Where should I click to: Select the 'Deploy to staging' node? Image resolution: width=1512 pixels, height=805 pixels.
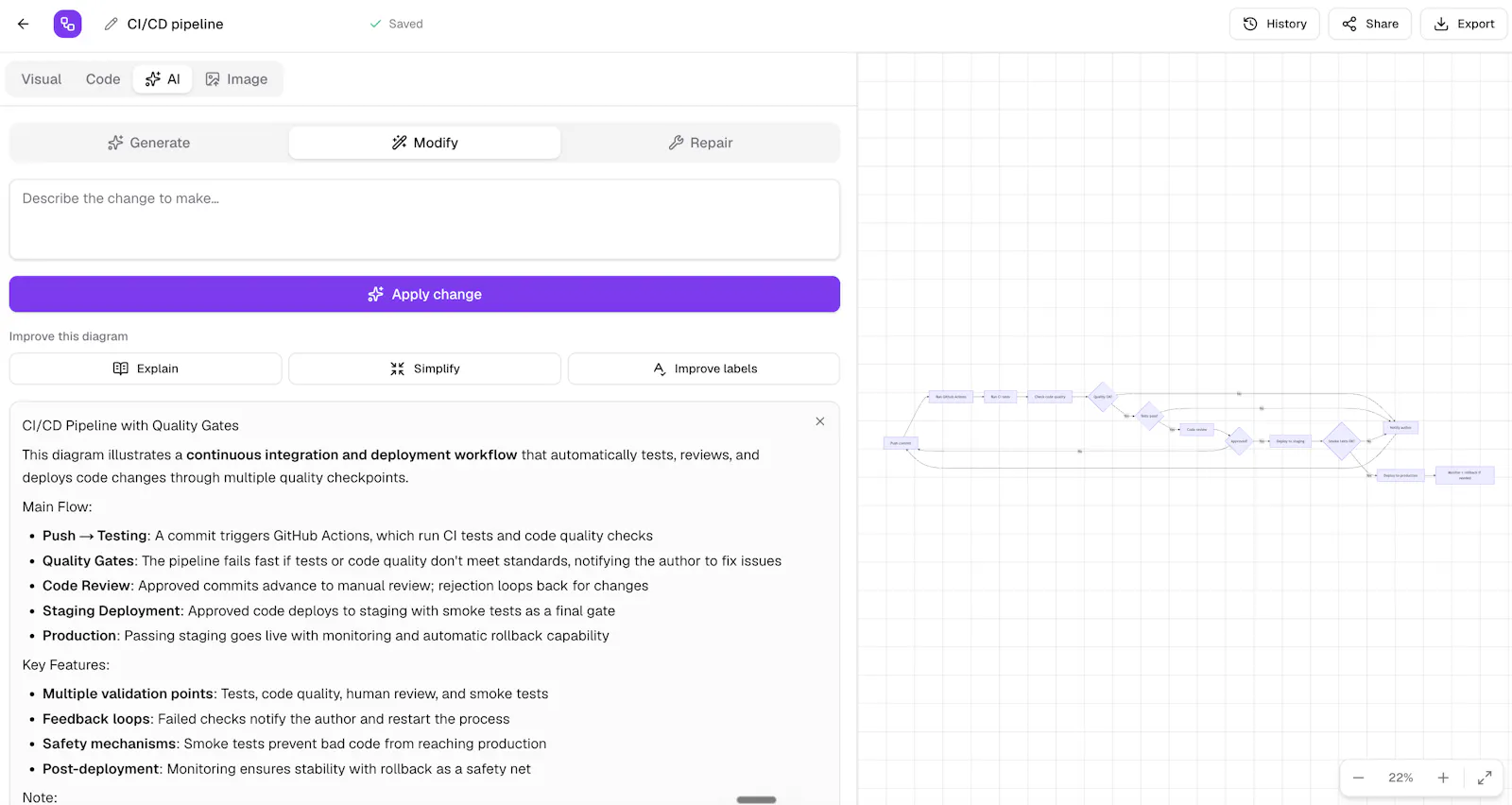(1291, 441)
